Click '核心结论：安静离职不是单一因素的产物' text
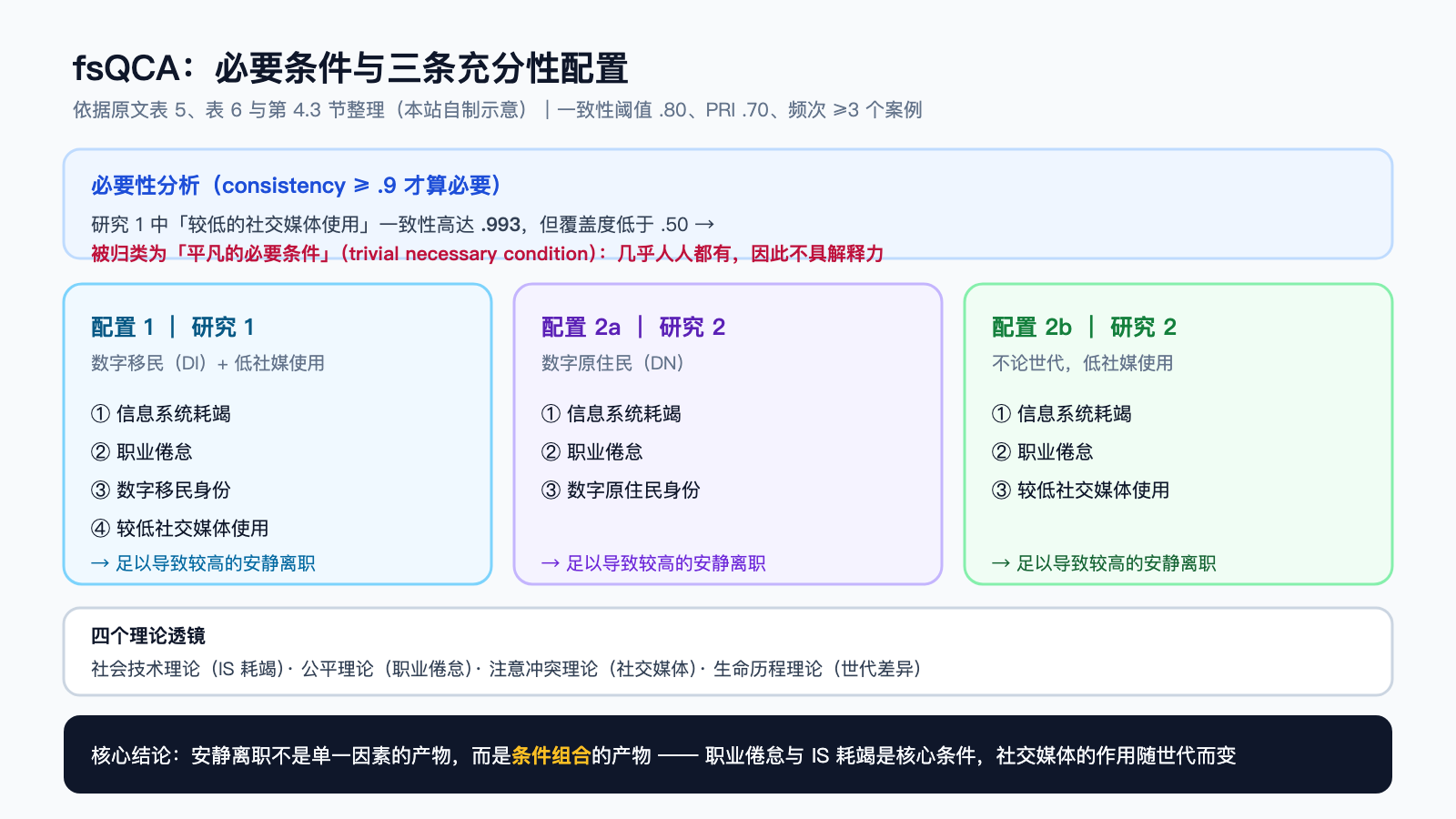The width and height of the screenshot is (1456, 819). pos(271,755)
